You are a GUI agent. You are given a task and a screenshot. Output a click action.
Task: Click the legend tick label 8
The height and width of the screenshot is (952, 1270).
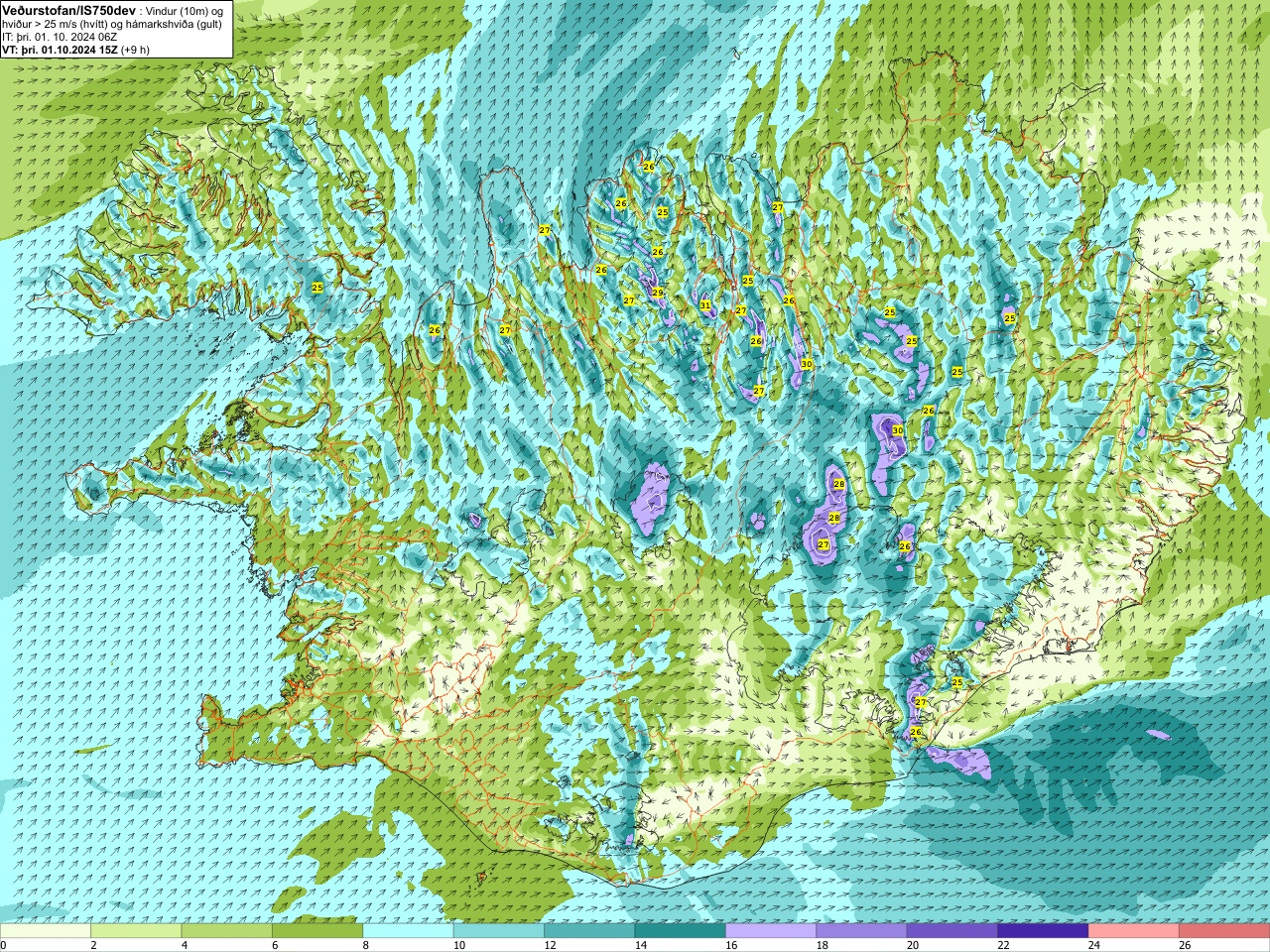point(366,945)
